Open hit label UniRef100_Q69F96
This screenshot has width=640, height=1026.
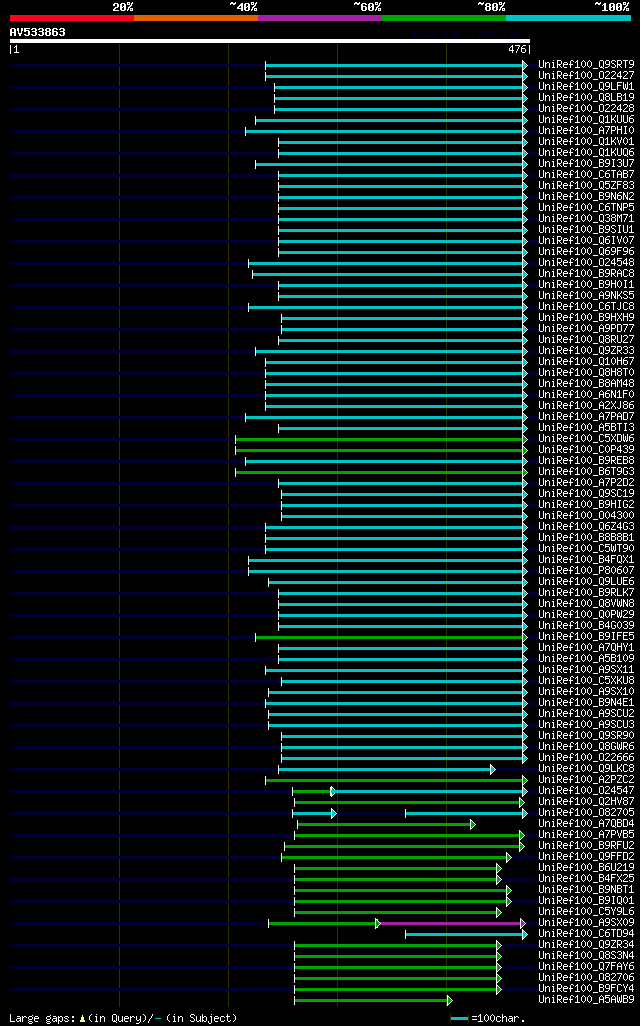tap(586, 251)
